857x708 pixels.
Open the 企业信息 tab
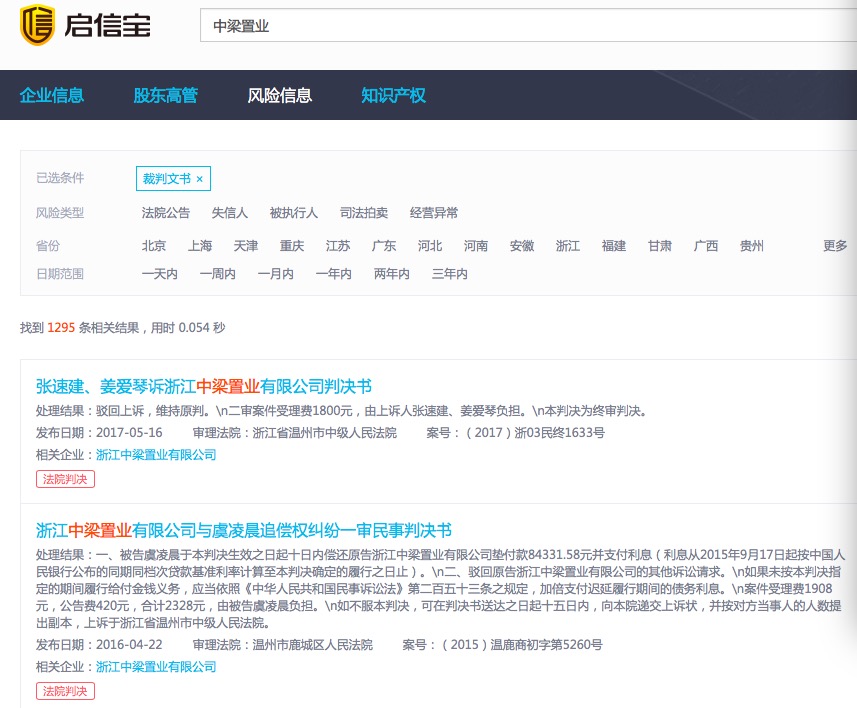[x=52, y=95]
